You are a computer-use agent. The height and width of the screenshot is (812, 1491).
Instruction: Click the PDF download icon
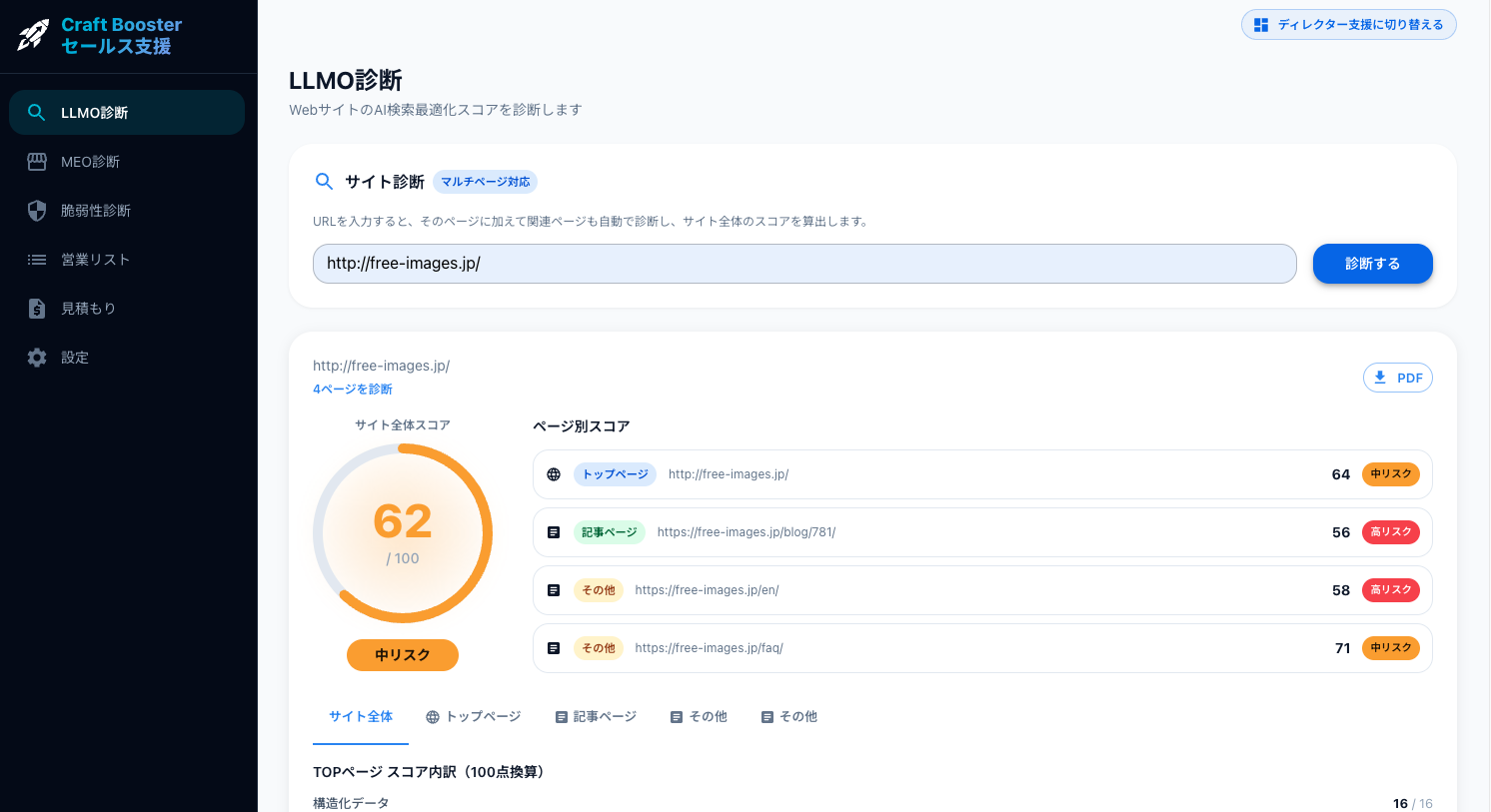[1384, 378]
